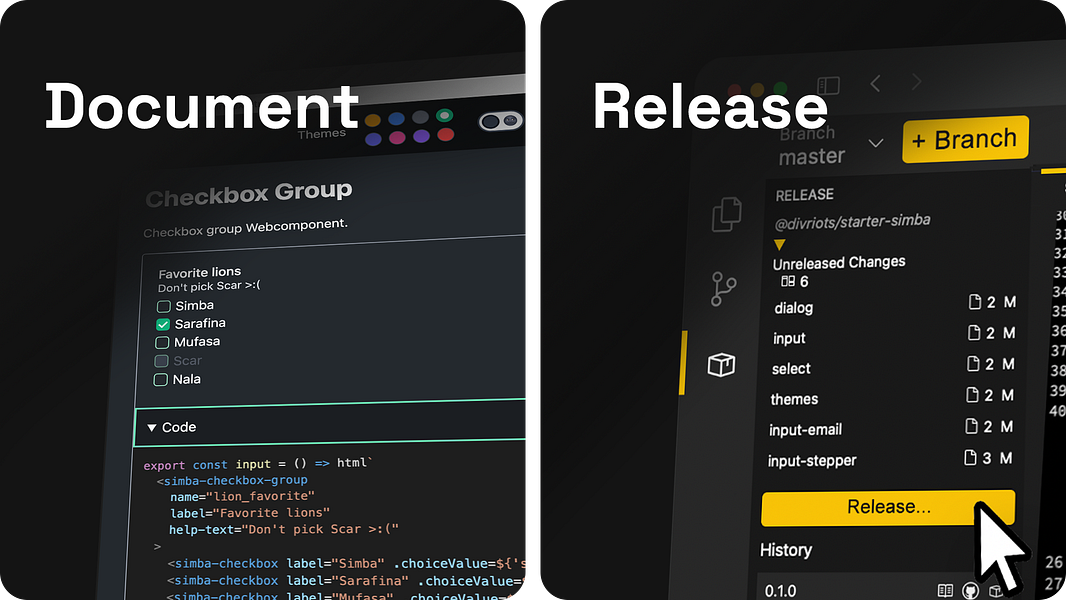Click the yellow Release... button

(888, 508)
